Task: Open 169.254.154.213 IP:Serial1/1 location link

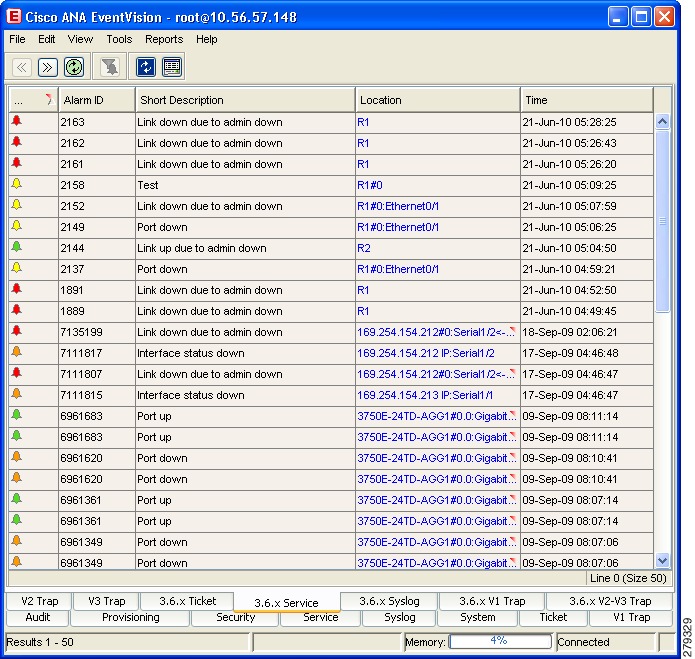Action: coord(425,395)
